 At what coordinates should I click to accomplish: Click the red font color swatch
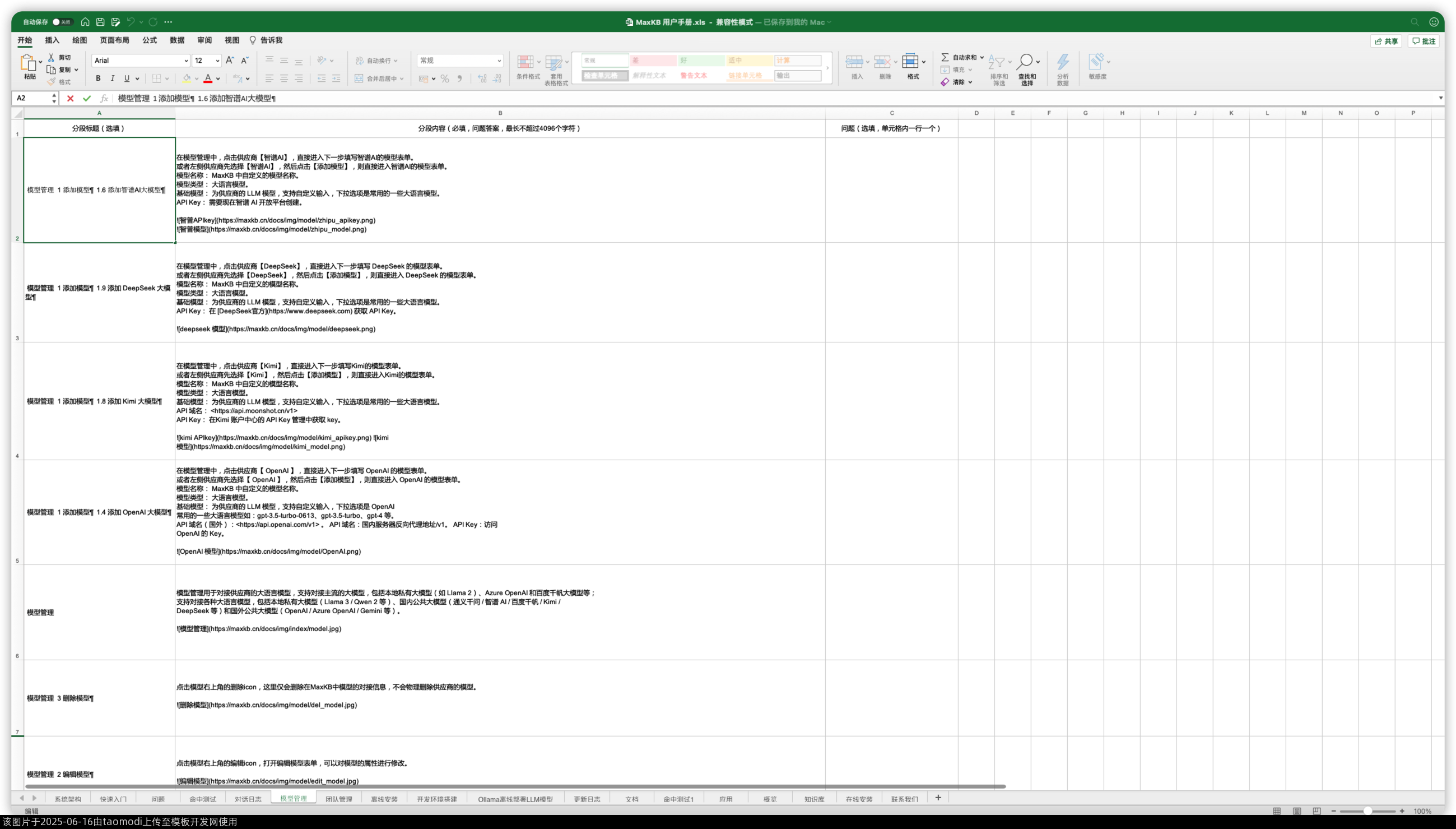pyautogui.click(x=208, y=78)
